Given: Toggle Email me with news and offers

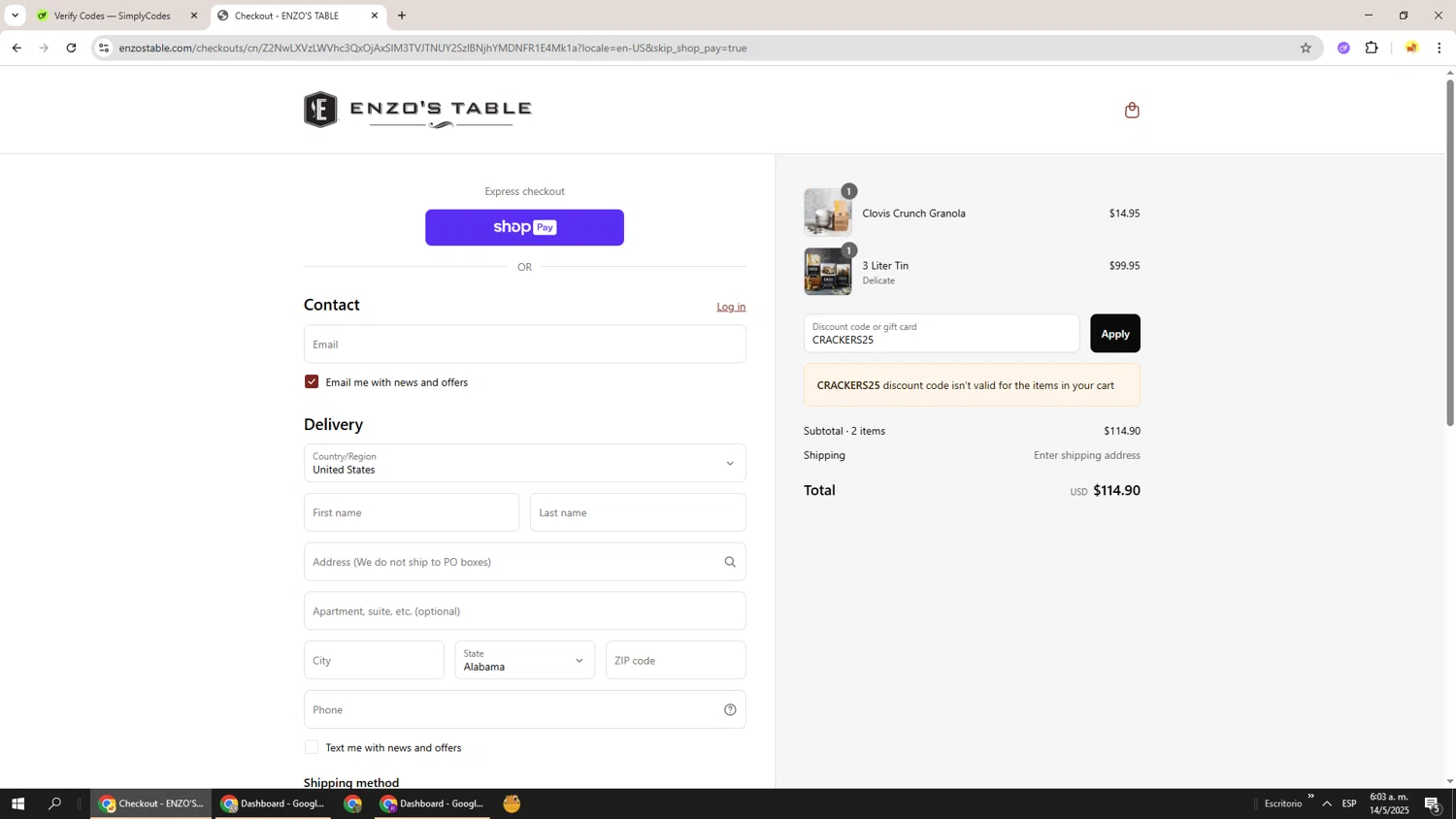Looking at the screenshot, I should (312, 382).
